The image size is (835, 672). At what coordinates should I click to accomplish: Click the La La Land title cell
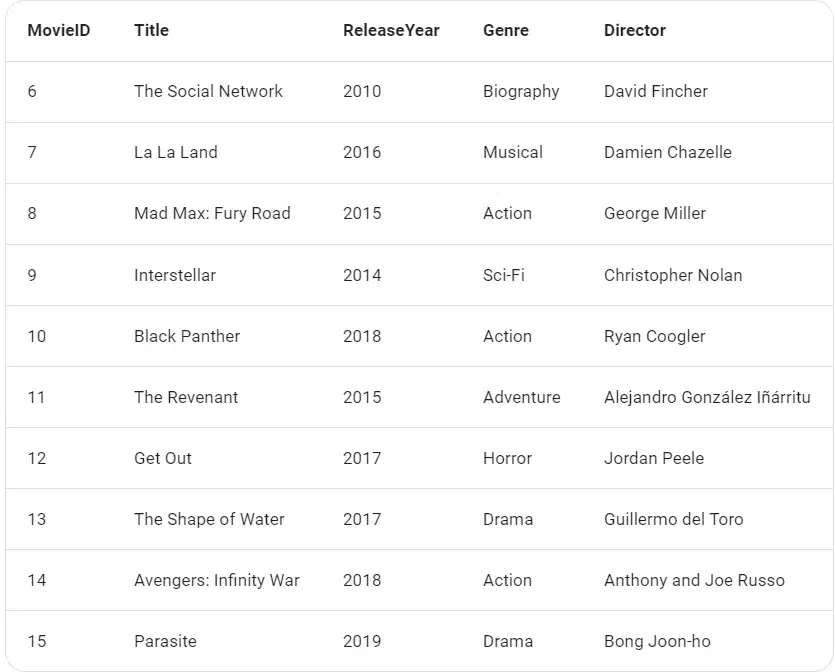(x=176, y=152)
